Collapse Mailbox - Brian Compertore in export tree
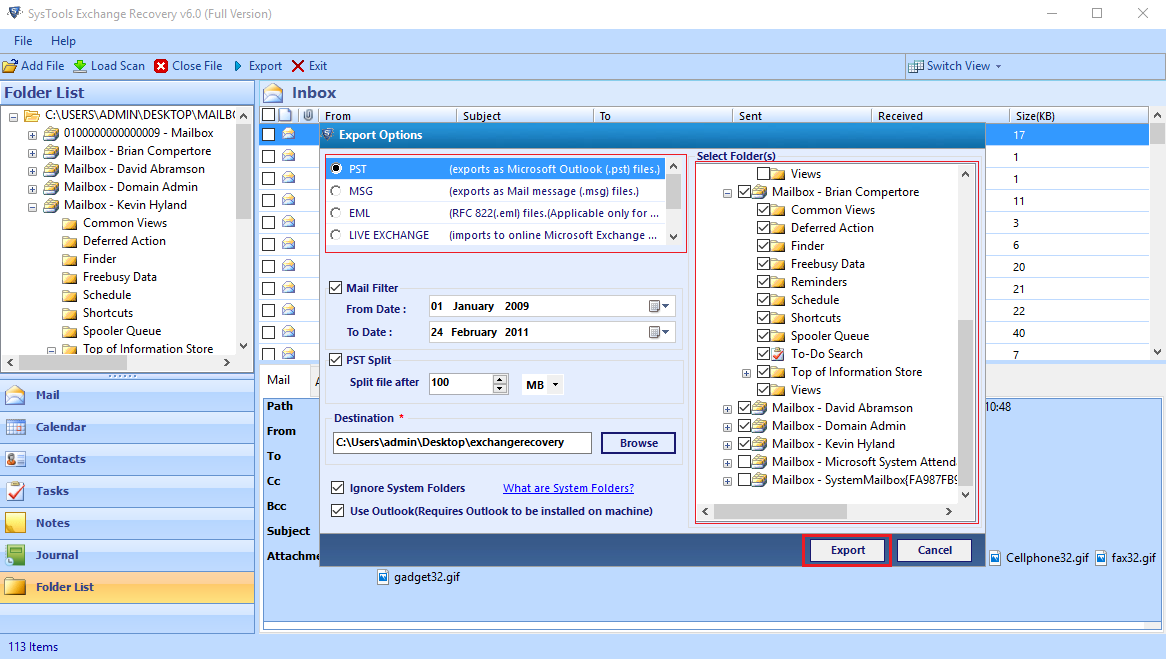The height and width of the screenshot is (659, 1166). coord(727,193)
